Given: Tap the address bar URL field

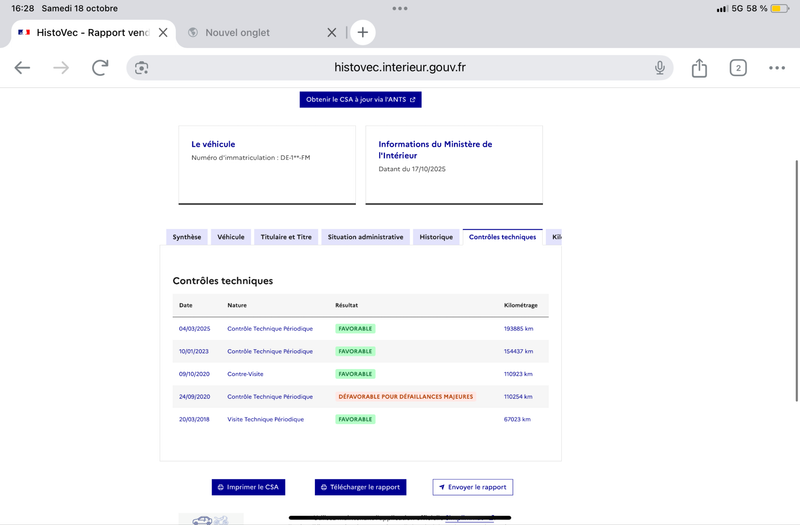Looking at the screenshot, I should (400, 68).
